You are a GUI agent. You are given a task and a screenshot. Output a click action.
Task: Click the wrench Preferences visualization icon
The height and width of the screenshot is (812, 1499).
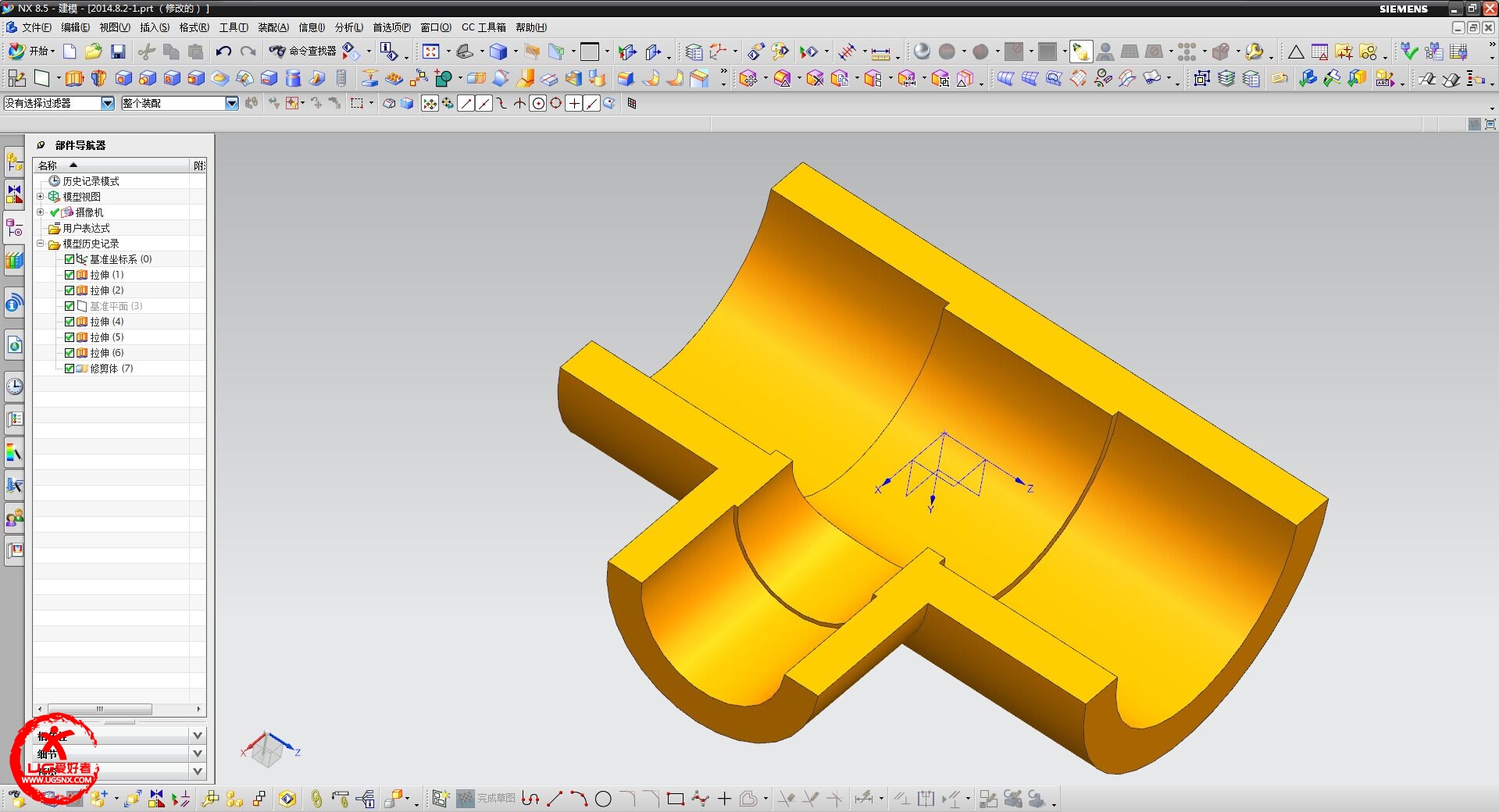1255,52
